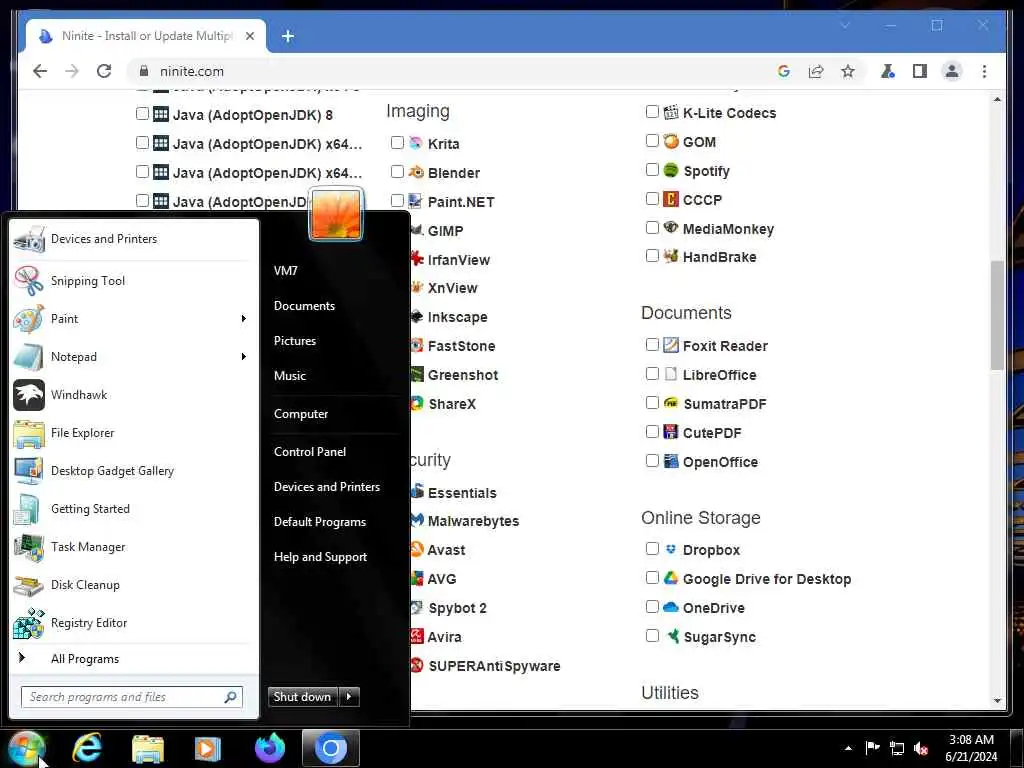Select Paint.NET checkbox
Image resolution: width=1024 pixels, height=768 pixels.
[397, 200]
